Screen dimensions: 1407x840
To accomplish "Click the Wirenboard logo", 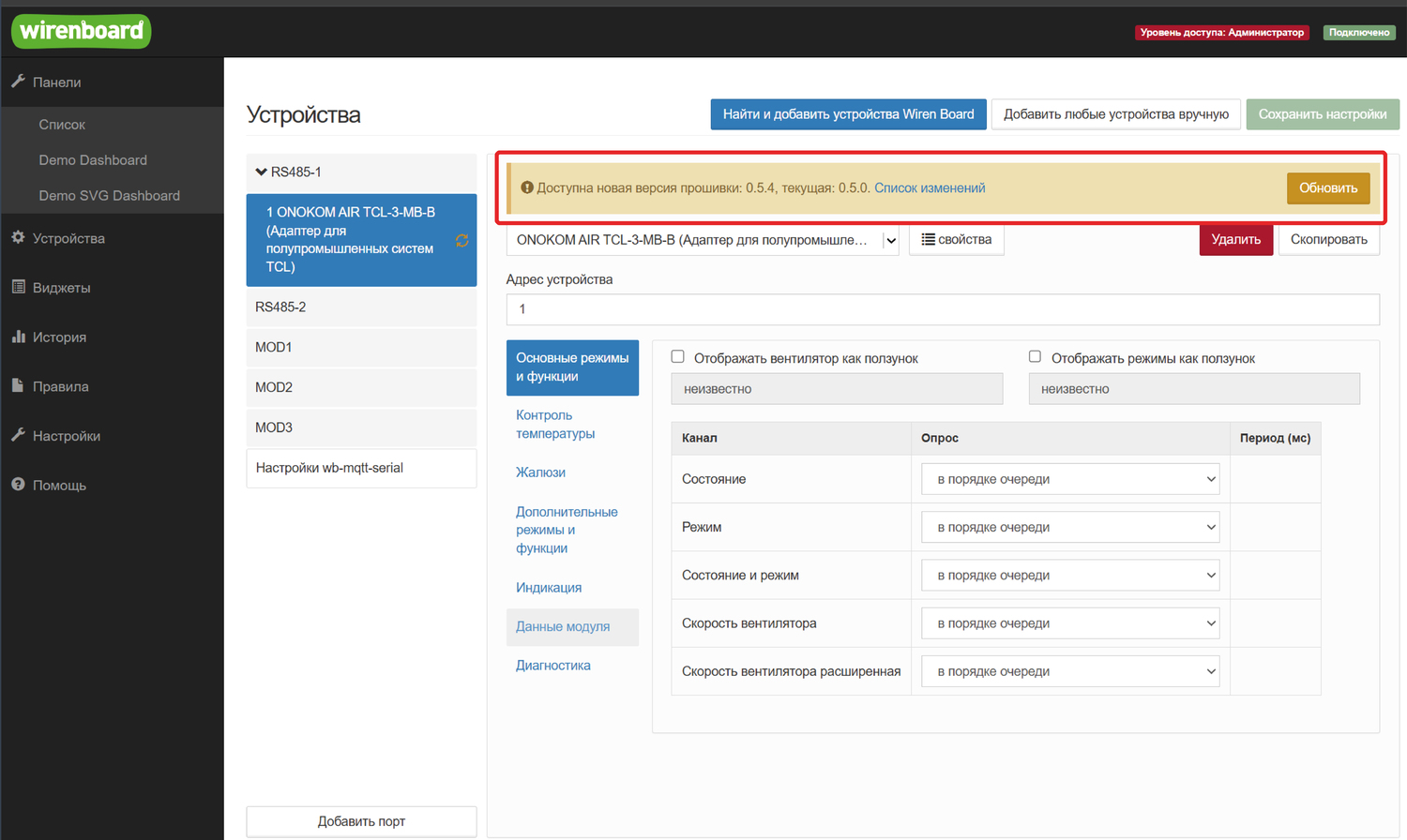I will [x=81, y=31].
